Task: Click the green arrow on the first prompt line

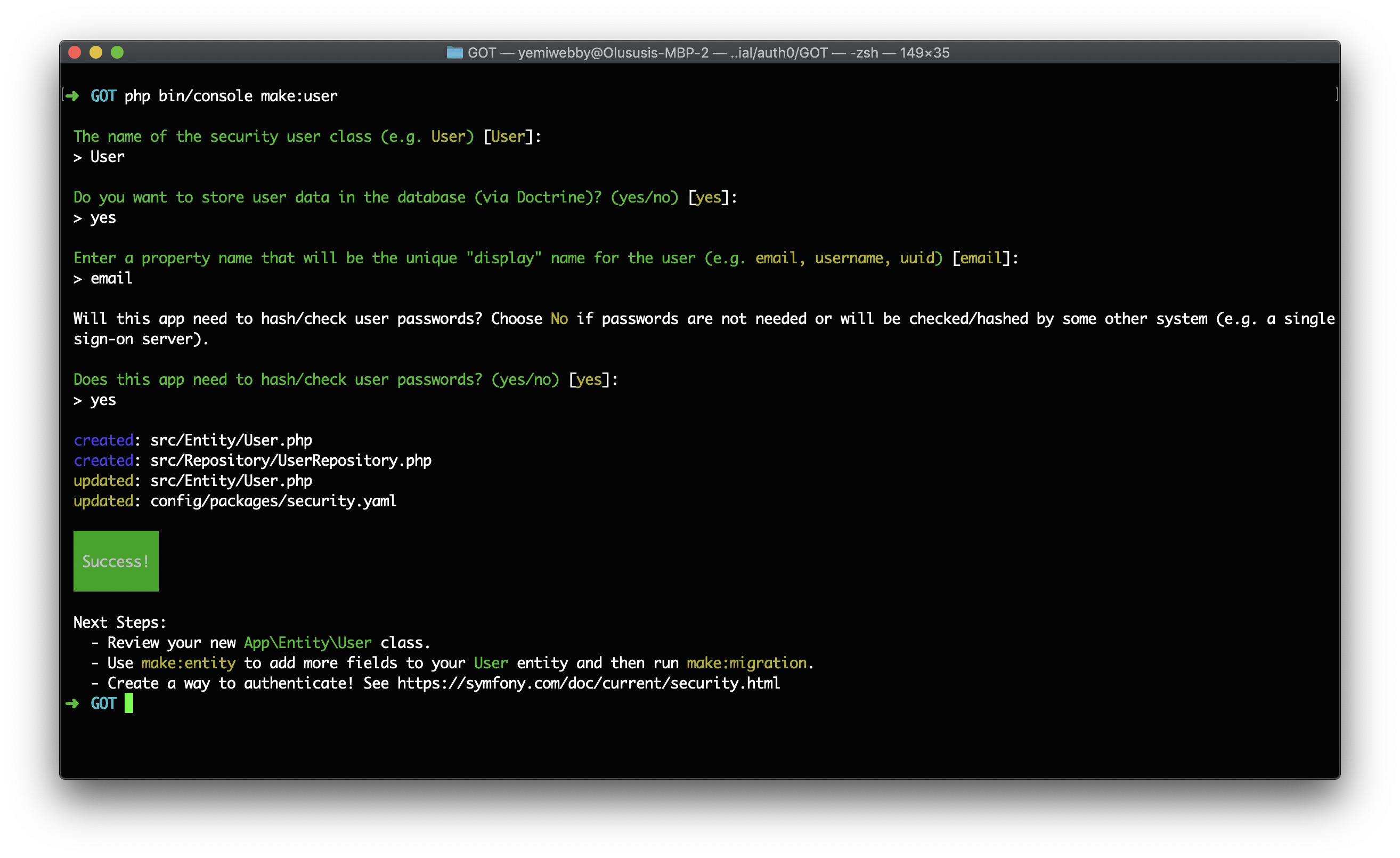Action: click(x=72, y=96)
